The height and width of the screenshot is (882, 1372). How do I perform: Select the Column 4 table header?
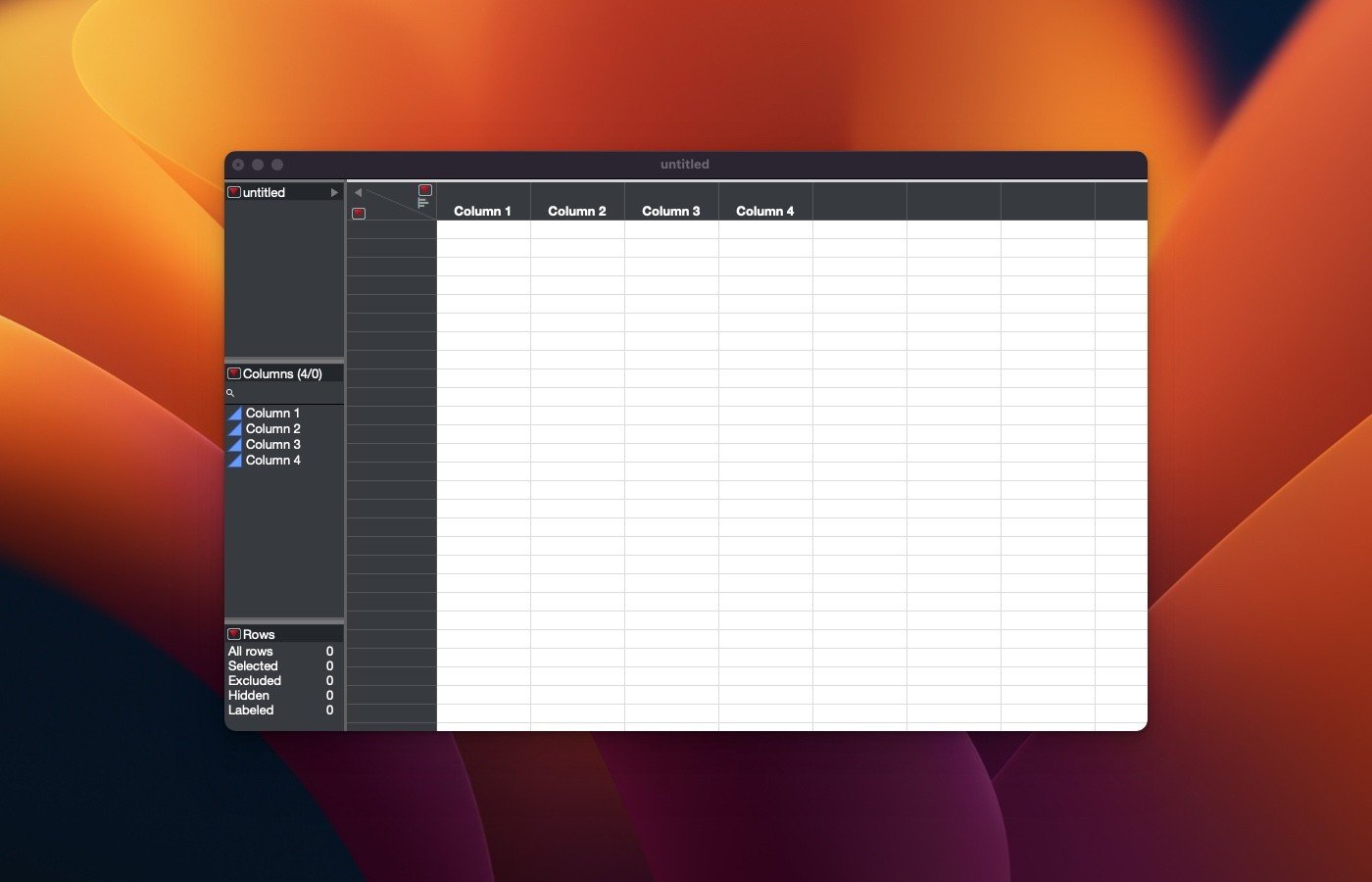(765, 201)
